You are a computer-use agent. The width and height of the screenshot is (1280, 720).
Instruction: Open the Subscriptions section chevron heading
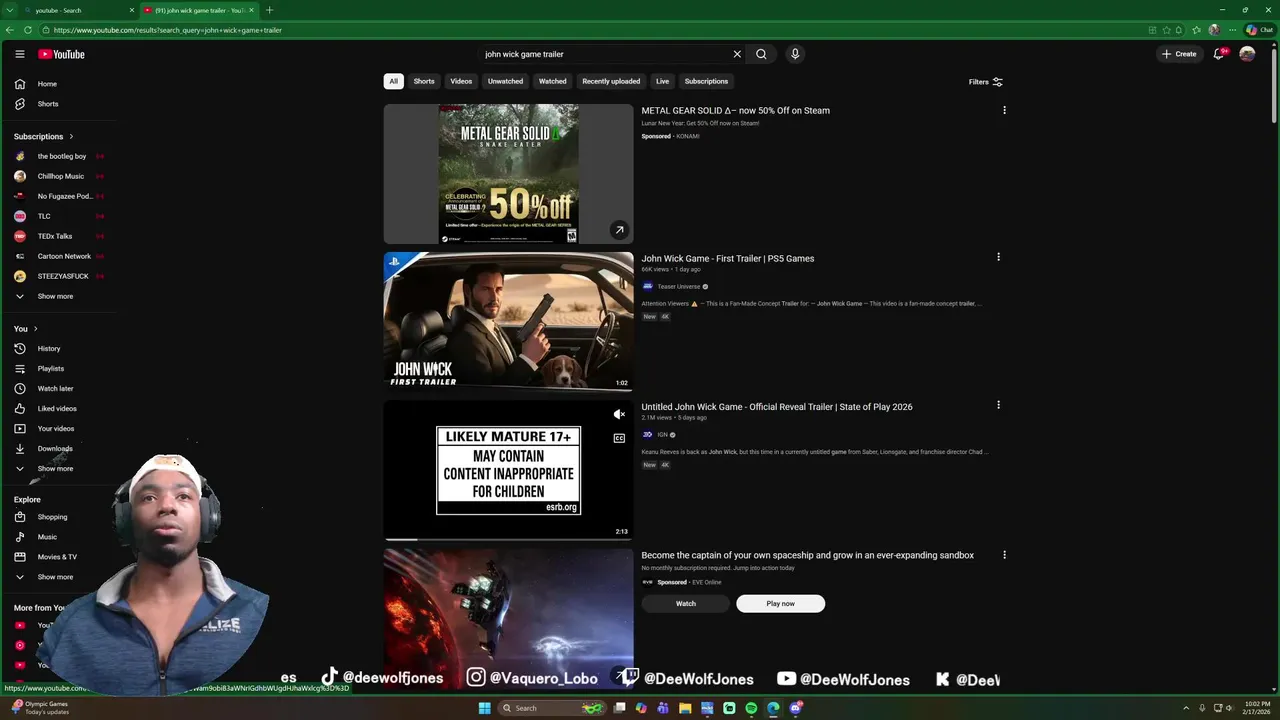point(43,136)
